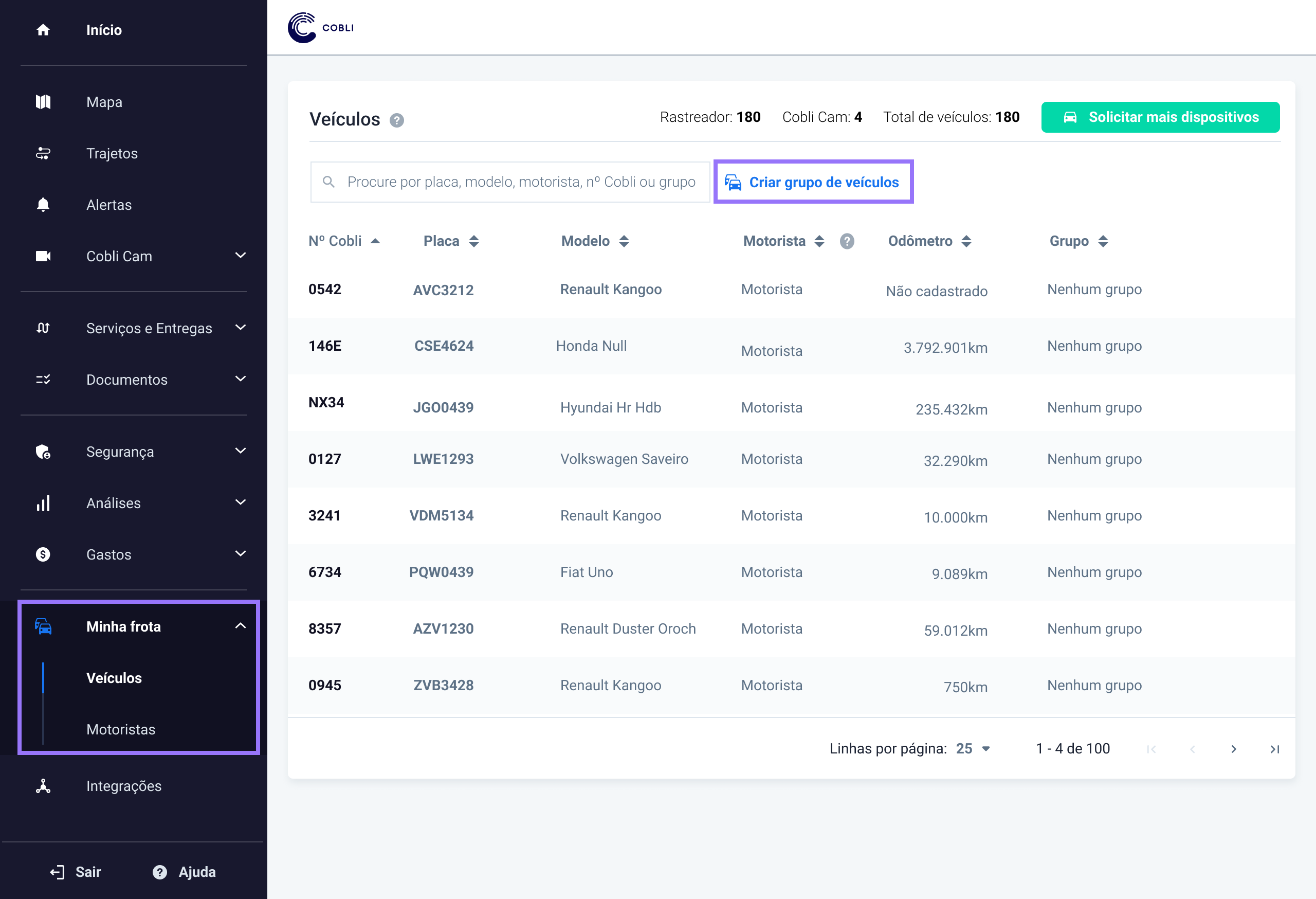
Task: Jump to the last page icon
Action: tap(1275, 749)
